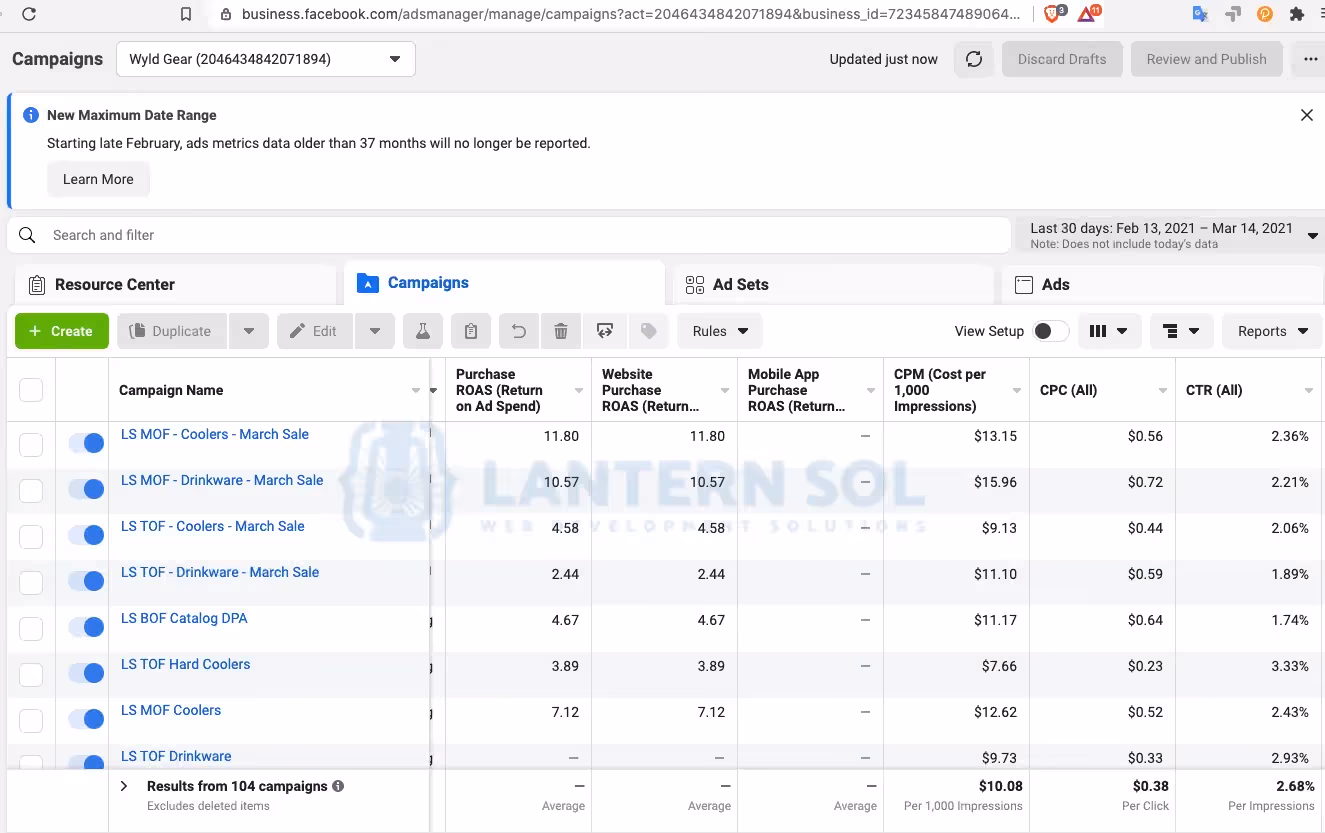
Task: Open the Reports dropdown
Action: (1272, 331)
